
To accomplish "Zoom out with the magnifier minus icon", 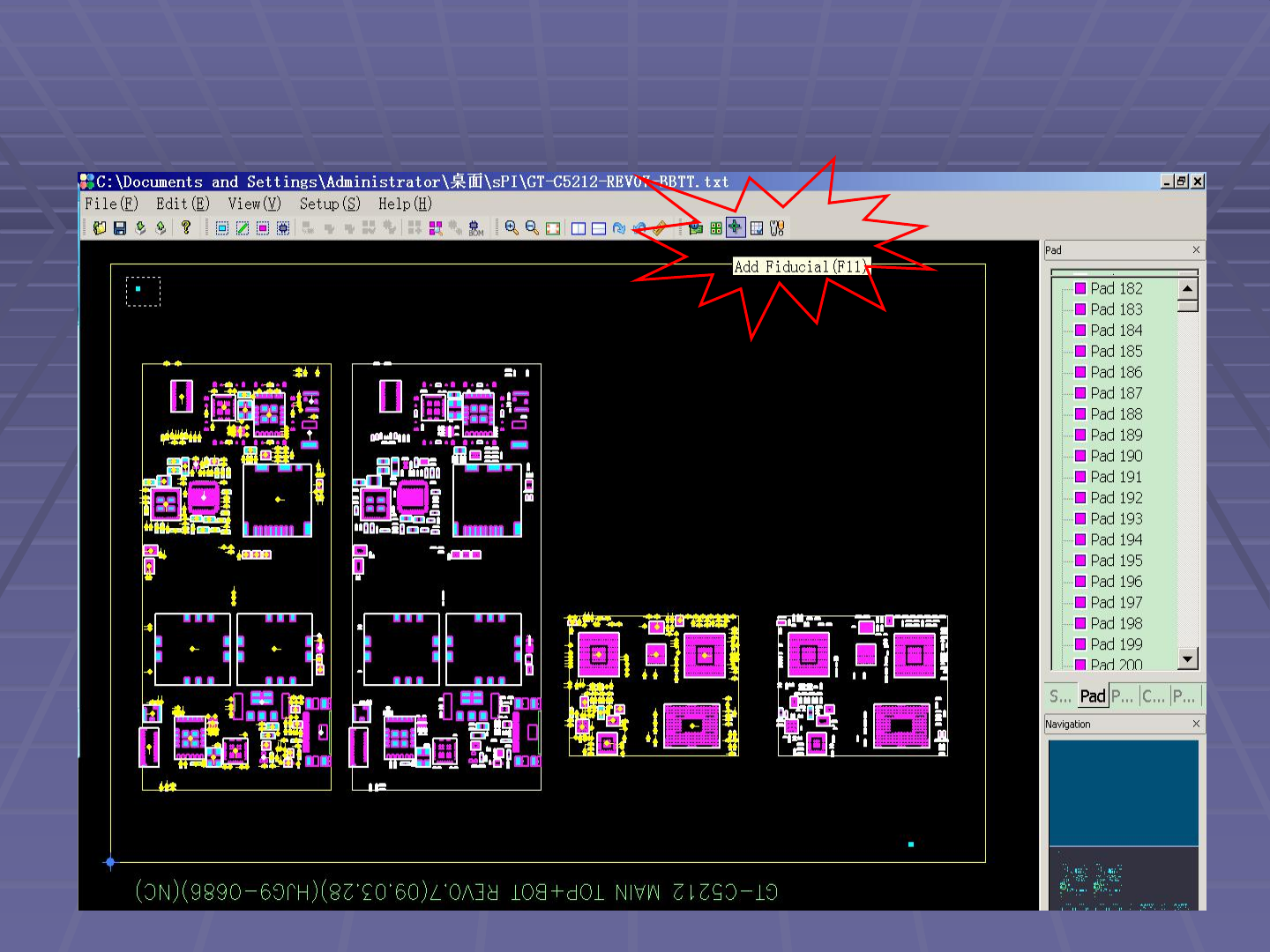I will coord(532,228).
